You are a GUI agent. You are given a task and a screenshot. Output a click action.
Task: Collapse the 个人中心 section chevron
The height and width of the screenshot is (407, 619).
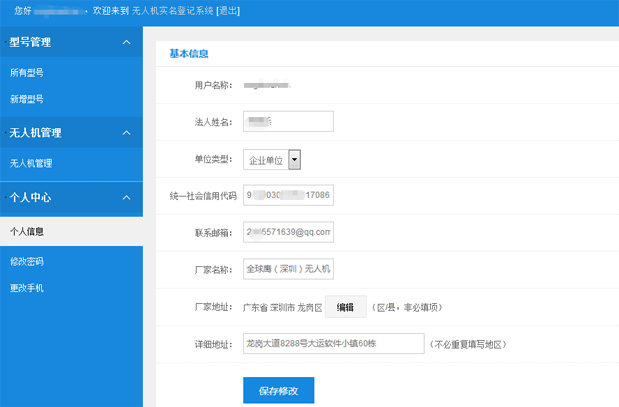pyautogui.click(x=126, y=197)
